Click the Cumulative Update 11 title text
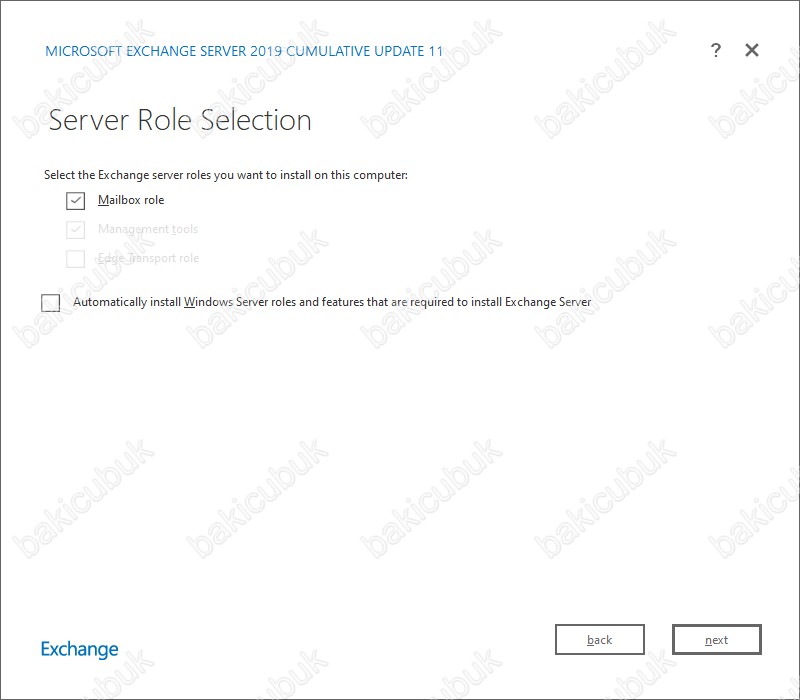This screenshot has height=700, width=800. [x=244, y=51]
